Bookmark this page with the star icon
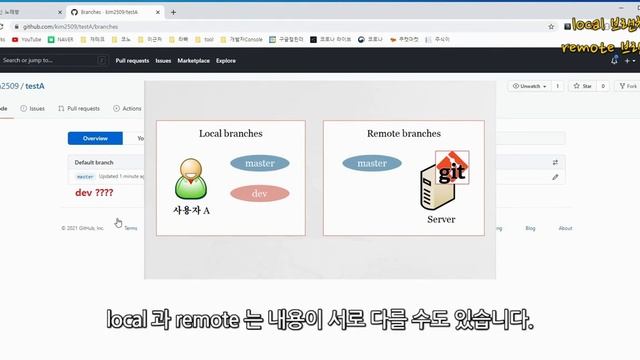The height and width of the screenshot is (360, 640). click(551, 27)
